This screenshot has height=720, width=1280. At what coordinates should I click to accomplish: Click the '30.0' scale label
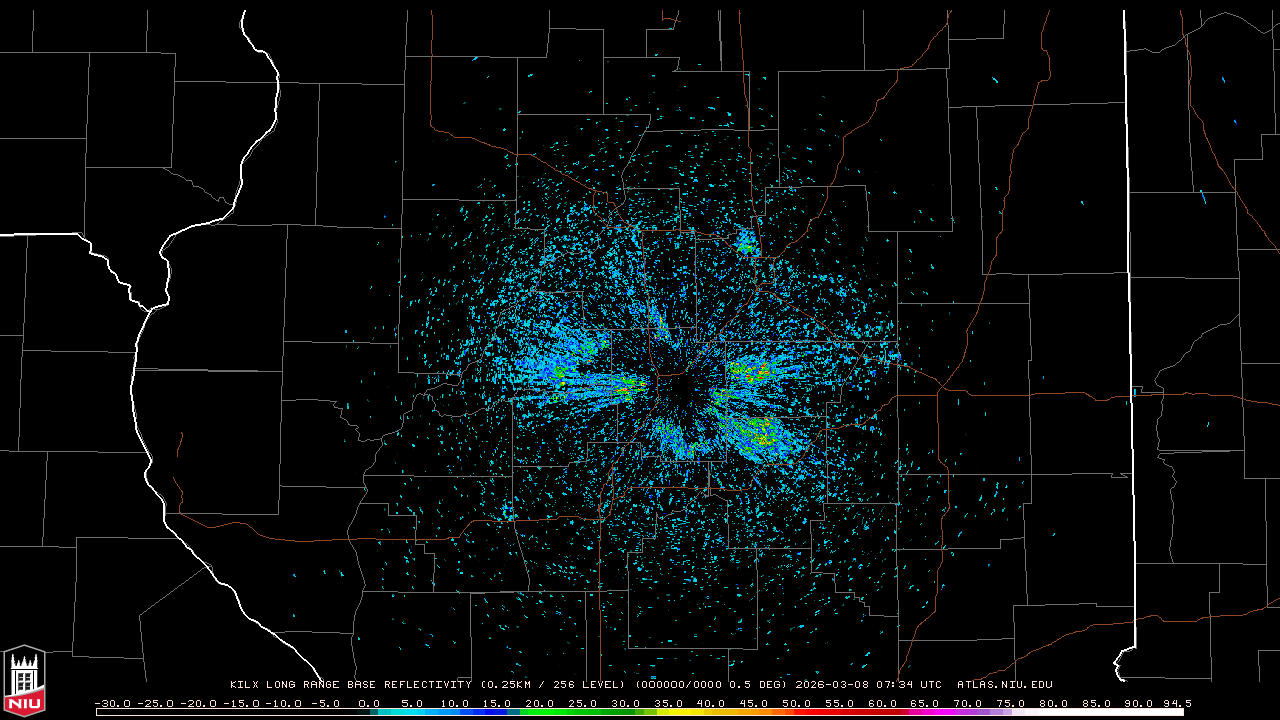pyautogui.click(x=626, y=704)
